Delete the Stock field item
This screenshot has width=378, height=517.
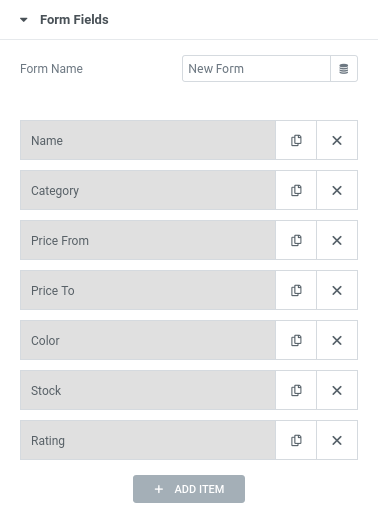tap(337, 390)
